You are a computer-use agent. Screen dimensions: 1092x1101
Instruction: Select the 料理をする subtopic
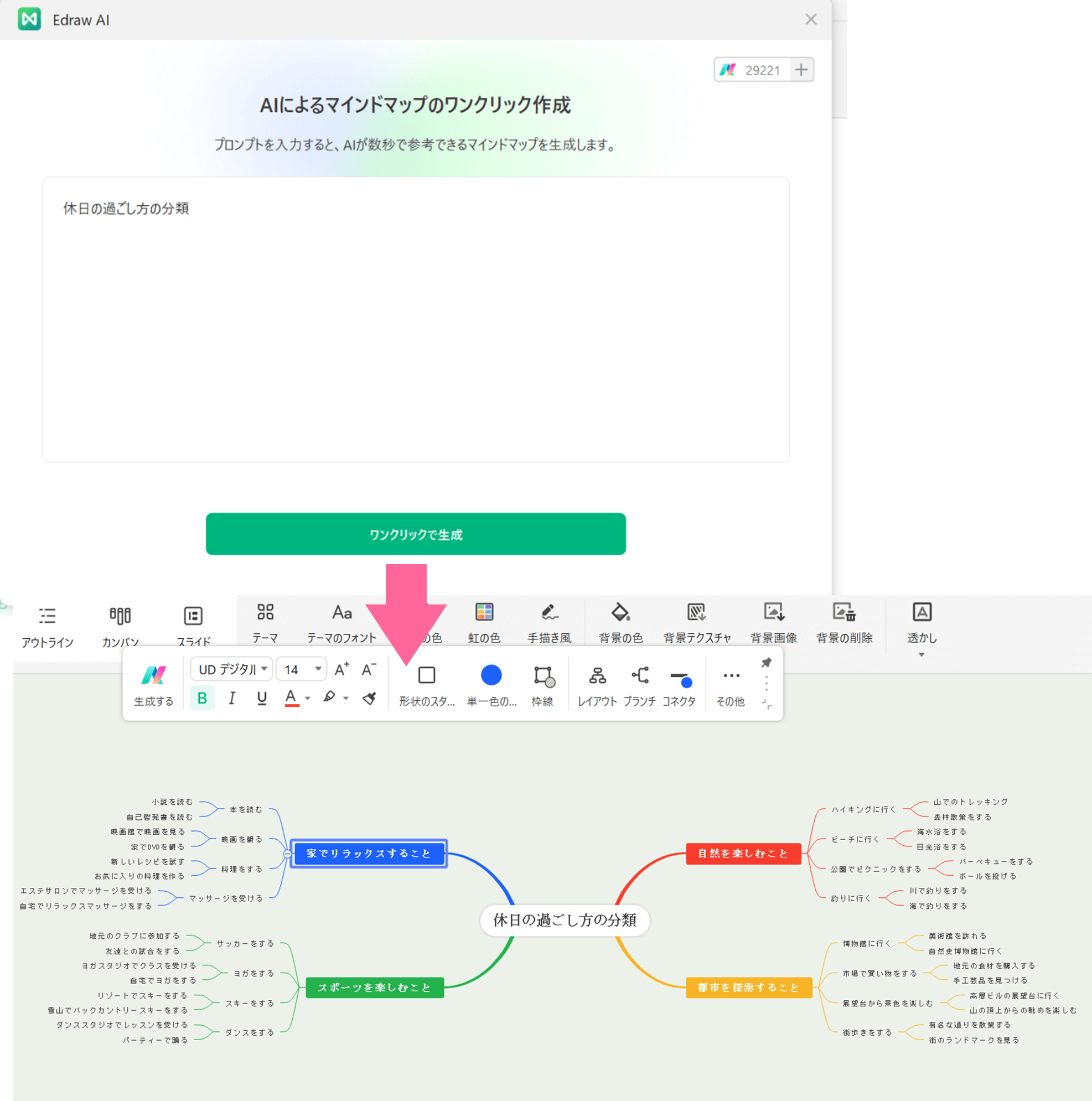point(242,869)
